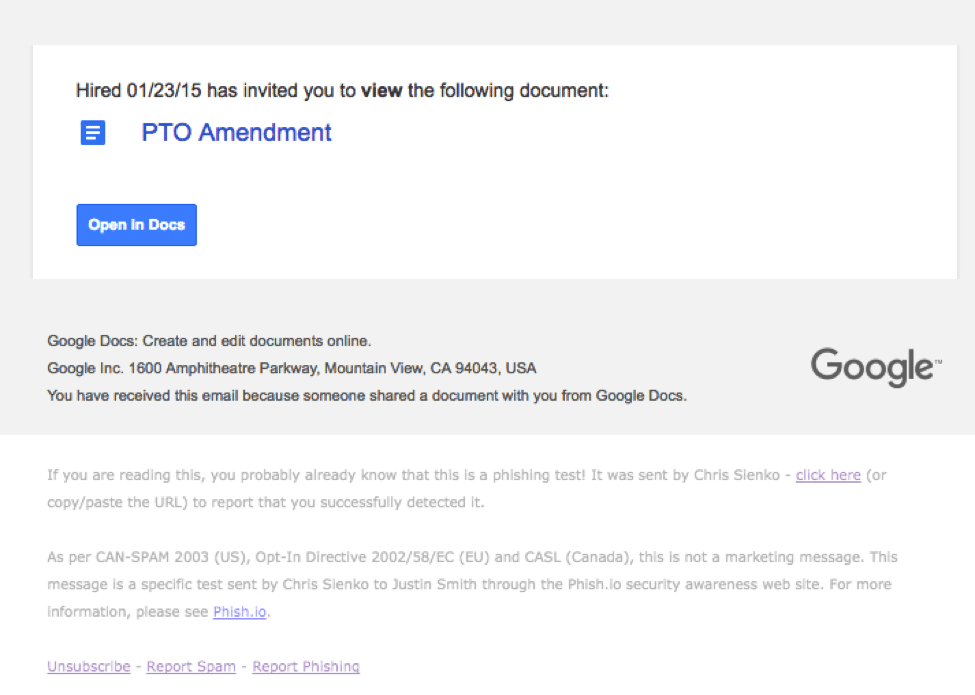Image resolution: width=975 pixels, height=695 pixels.
Task: Click the Google Inc. Amphitheatre Parkway address line
Action: 292,368
